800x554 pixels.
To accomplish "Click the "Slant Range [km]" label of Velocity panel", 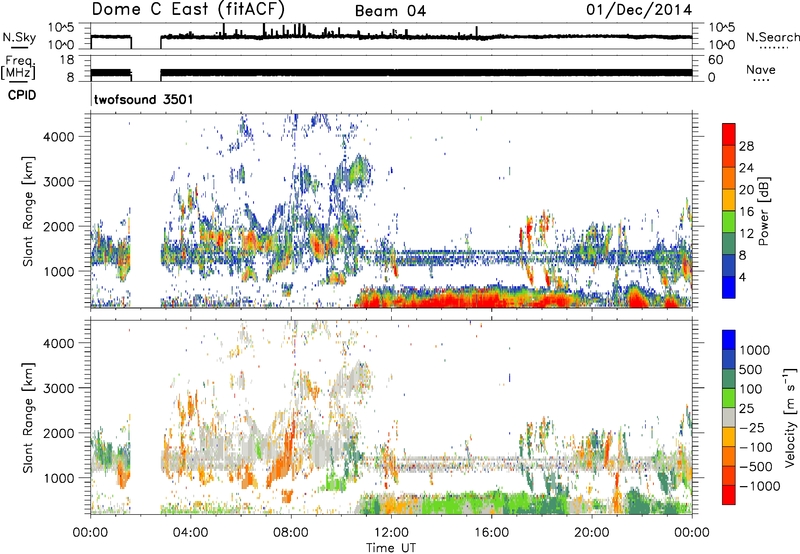I will point(28,418).
